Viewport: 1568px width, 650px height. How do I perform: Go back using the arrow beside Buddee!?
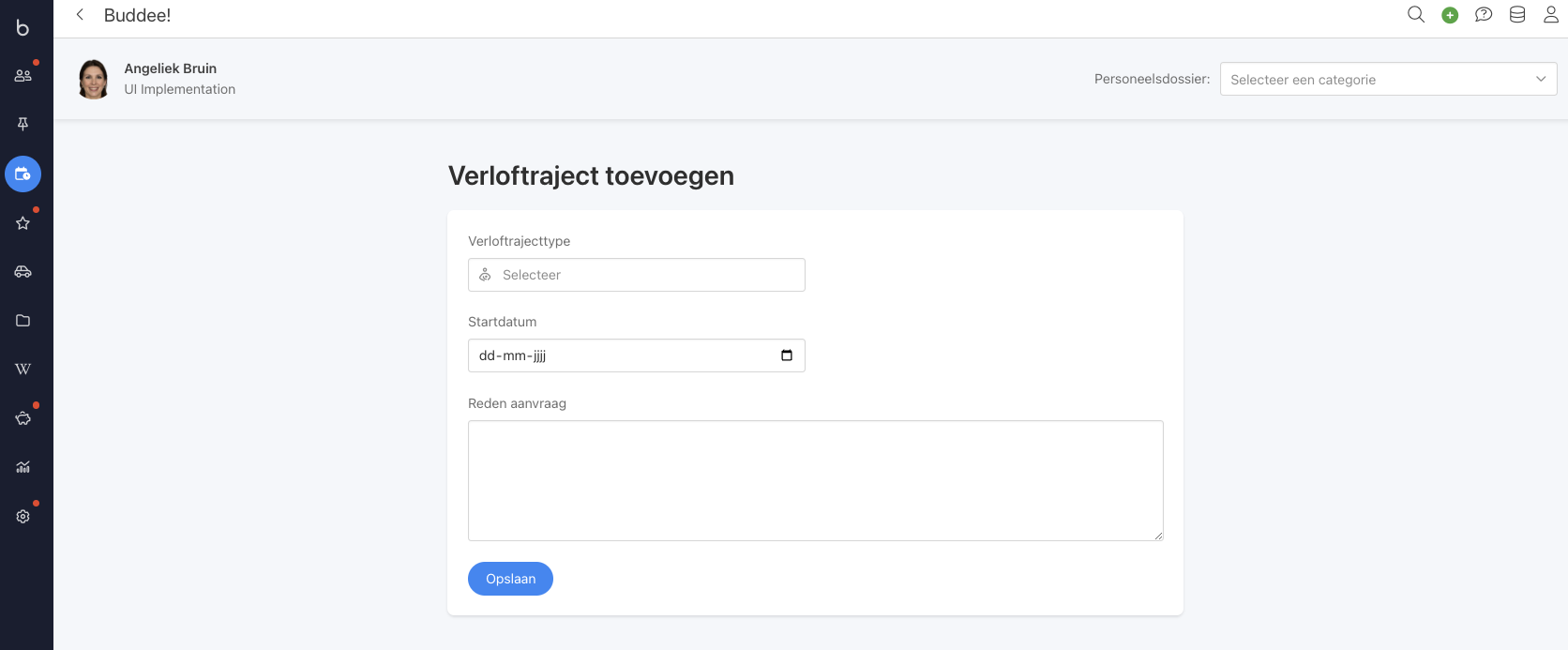pyautogui.click(x=81, y=15)
